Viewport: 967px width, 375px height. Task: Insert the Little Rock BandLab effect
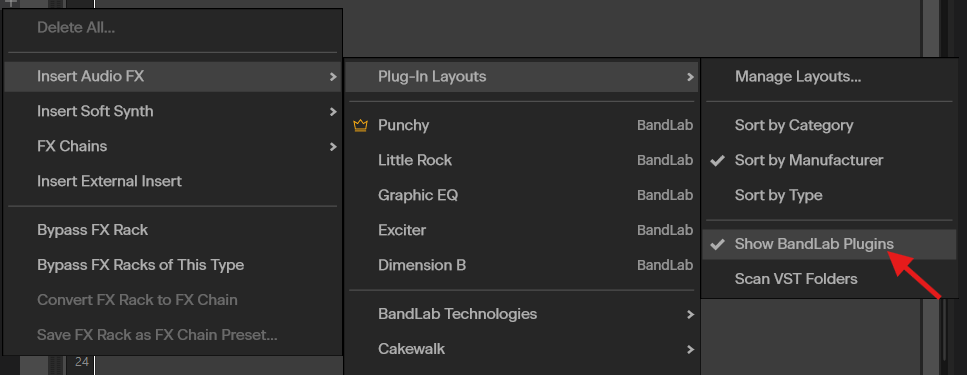pos(522,160)
